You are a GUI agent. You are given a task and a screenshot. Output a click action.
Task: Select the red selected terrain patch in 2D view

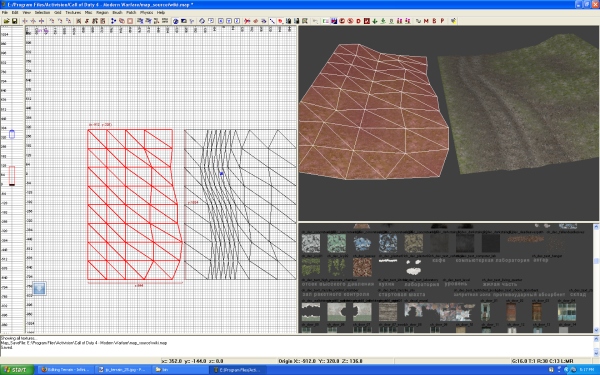coord(134,205)
